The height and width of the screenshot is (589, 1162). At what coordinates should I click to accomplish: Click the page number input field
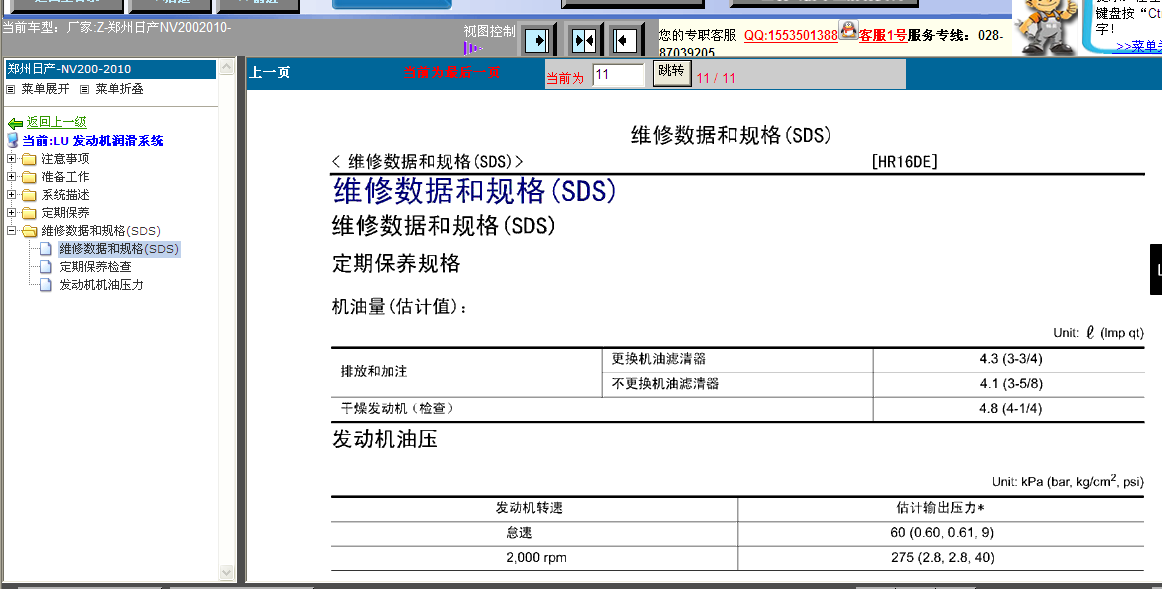(x=619, y=75)
